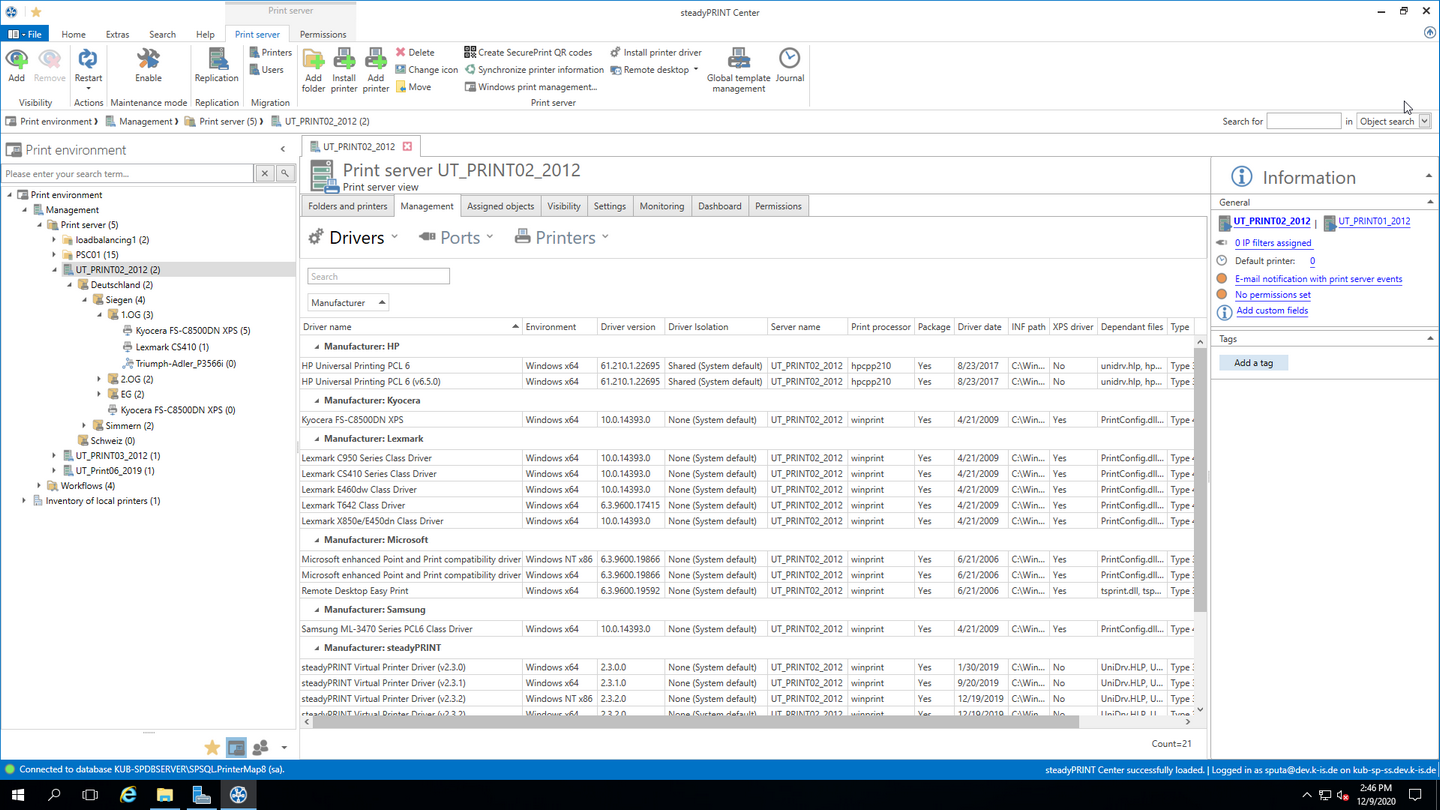
Task: Open the Windows Start menu
Action: (x=18, y=795)
